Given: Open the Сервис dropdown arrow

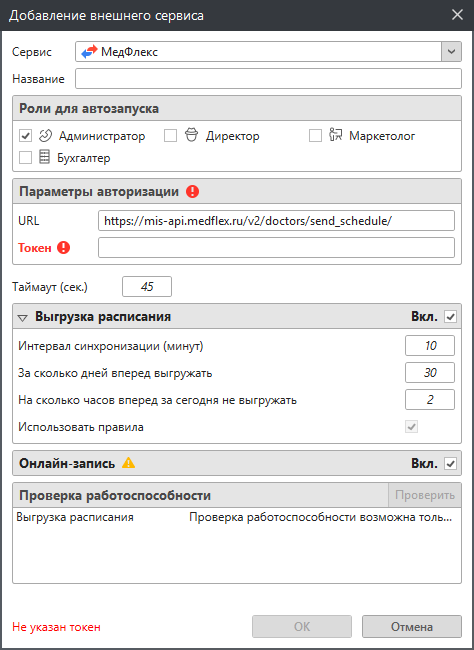Looking at the screenshot, I should 451,52.
